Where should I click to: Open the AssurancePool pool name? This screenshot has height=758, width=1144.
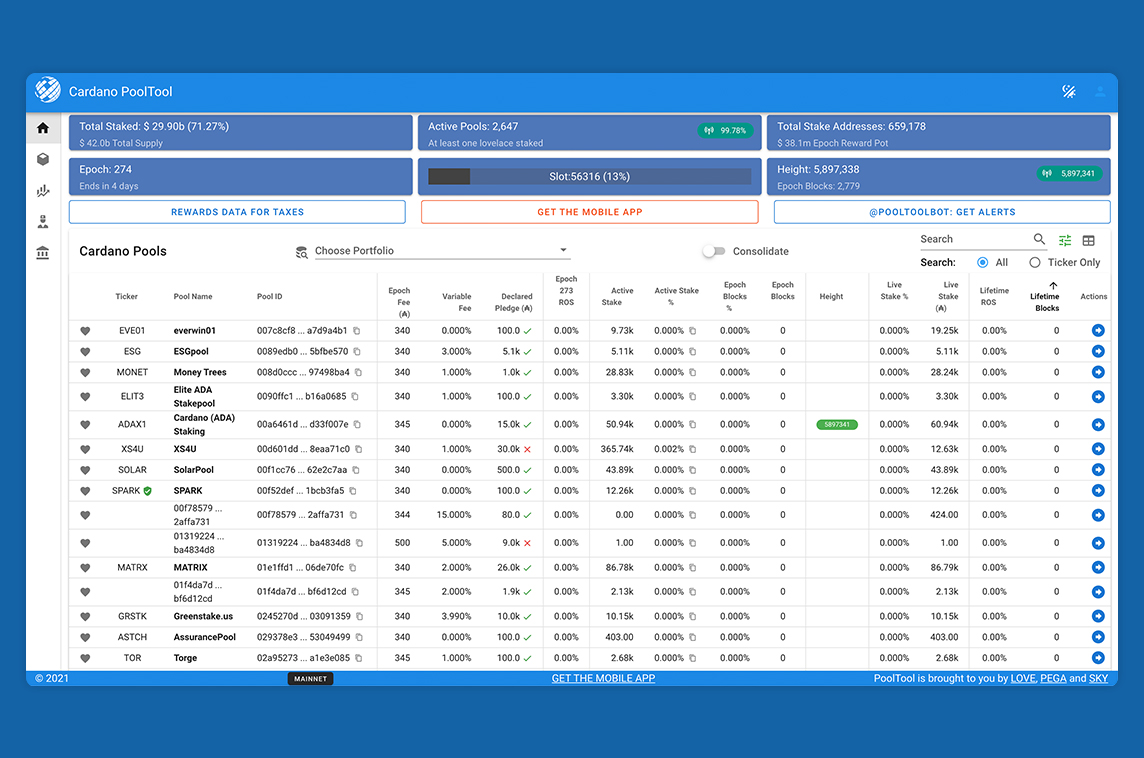point(204,637)
